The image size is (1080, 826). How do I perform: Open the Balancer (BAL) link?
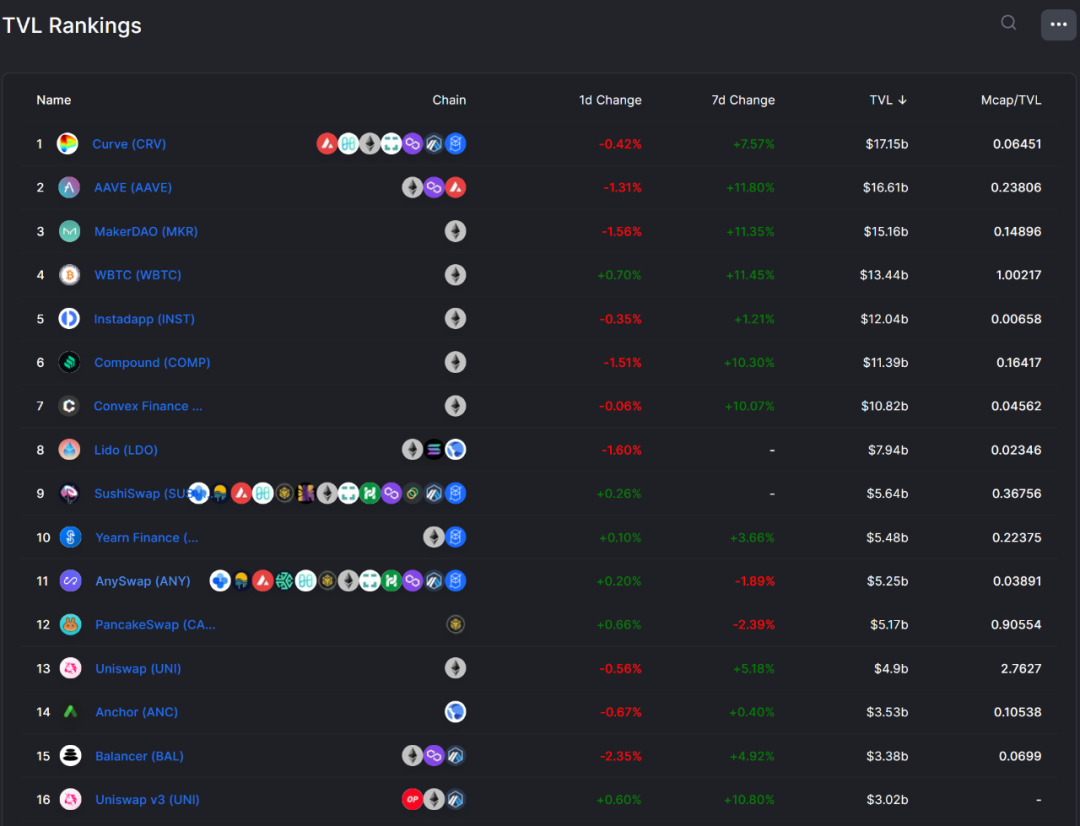pyautogui.click(x=139, y=756)
